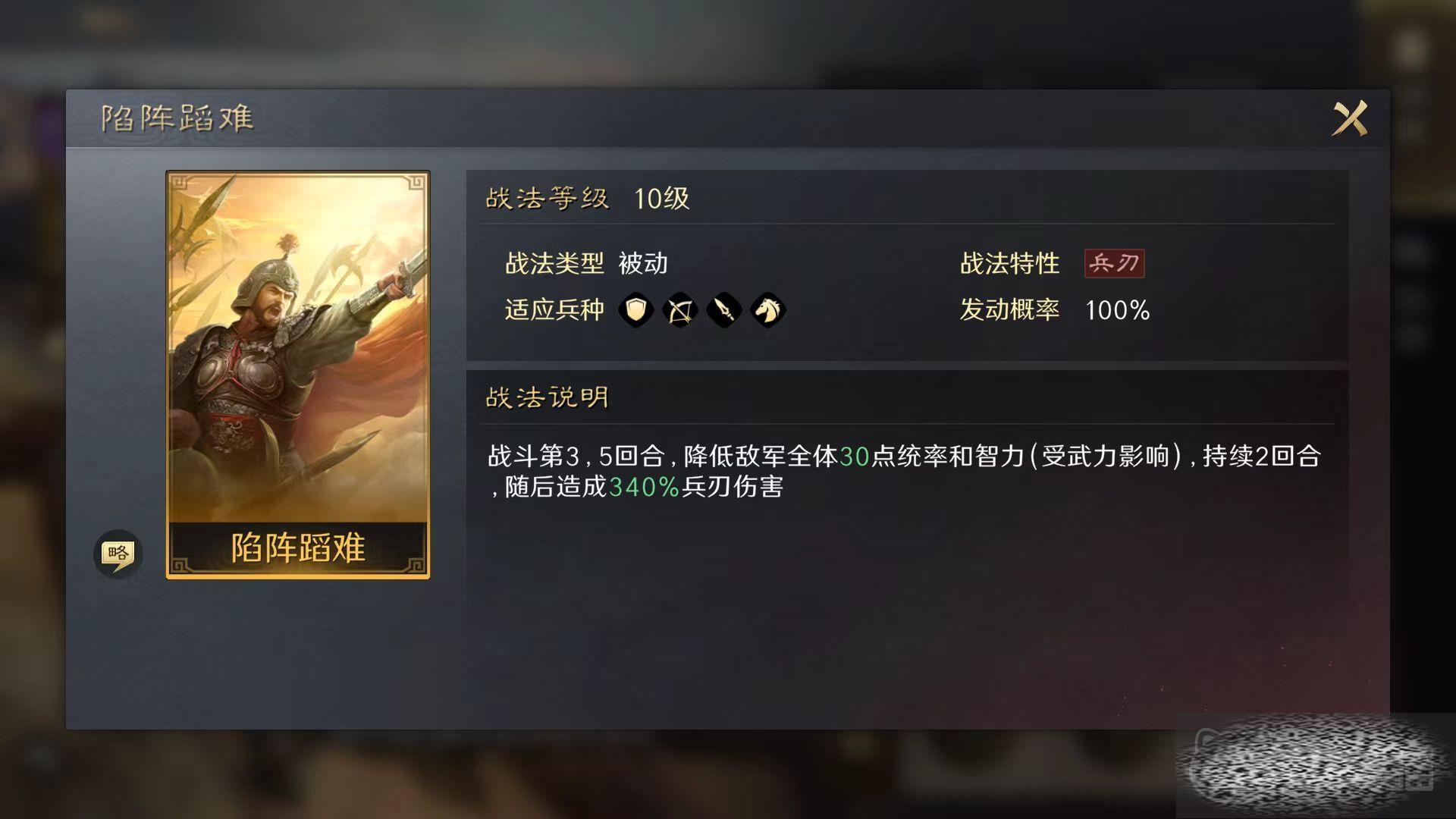Click the blurred watermark at bottom-right corner

tap(1316, 766)
